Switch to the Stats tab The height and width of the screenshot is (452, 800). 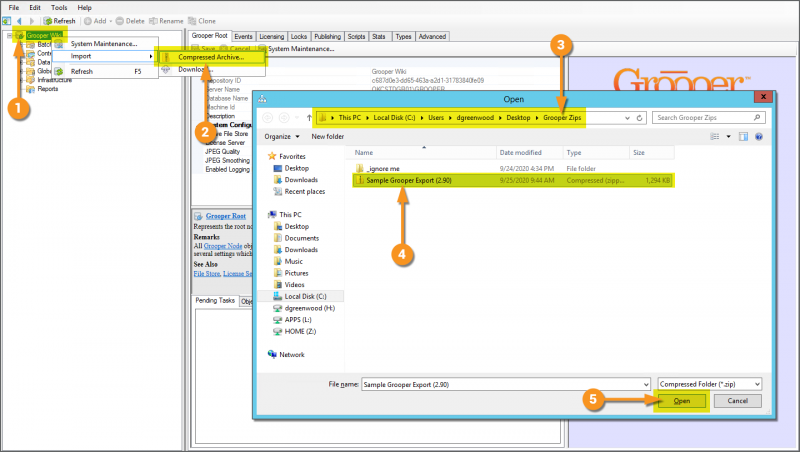(379, 37)
